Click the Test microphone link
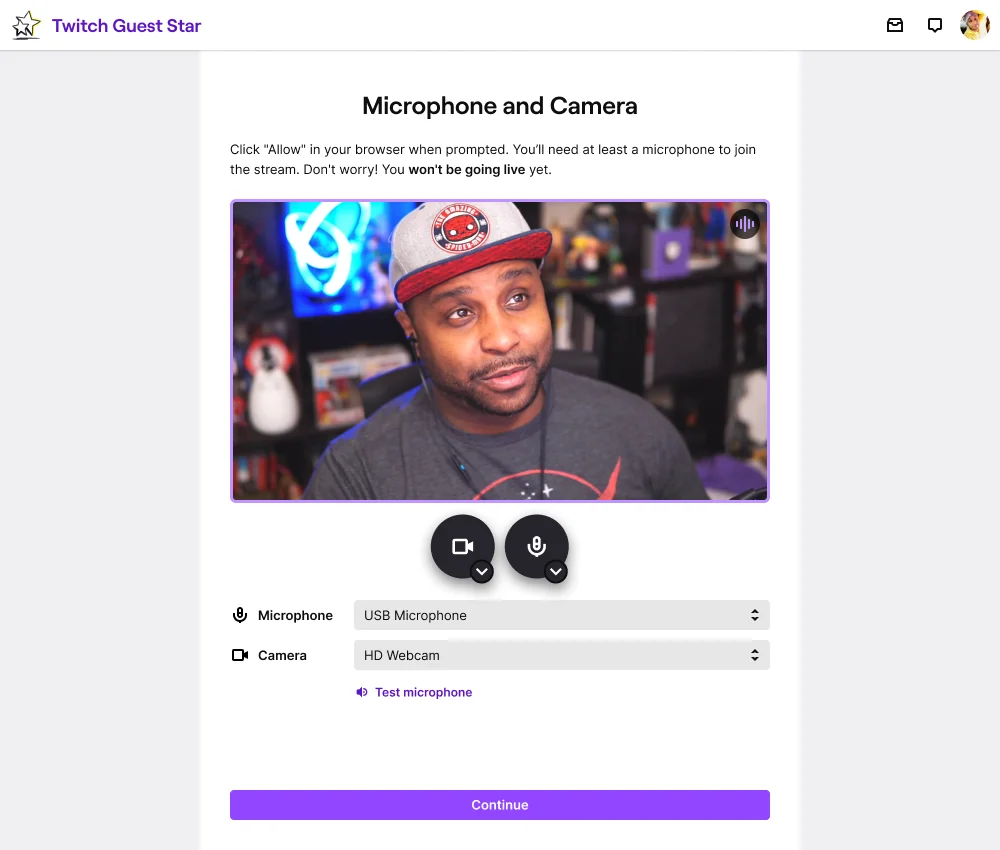 [x=423, y=692]
